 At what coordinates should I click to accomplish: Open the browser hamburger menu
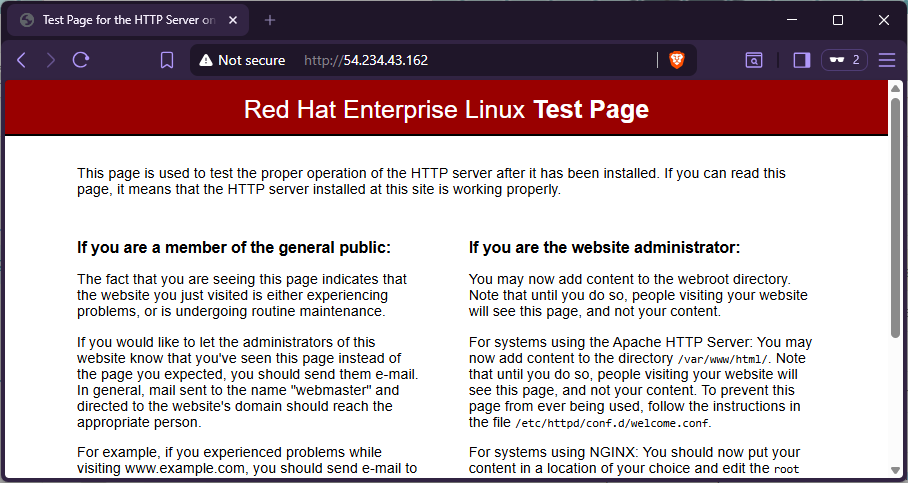pos(887,60)
